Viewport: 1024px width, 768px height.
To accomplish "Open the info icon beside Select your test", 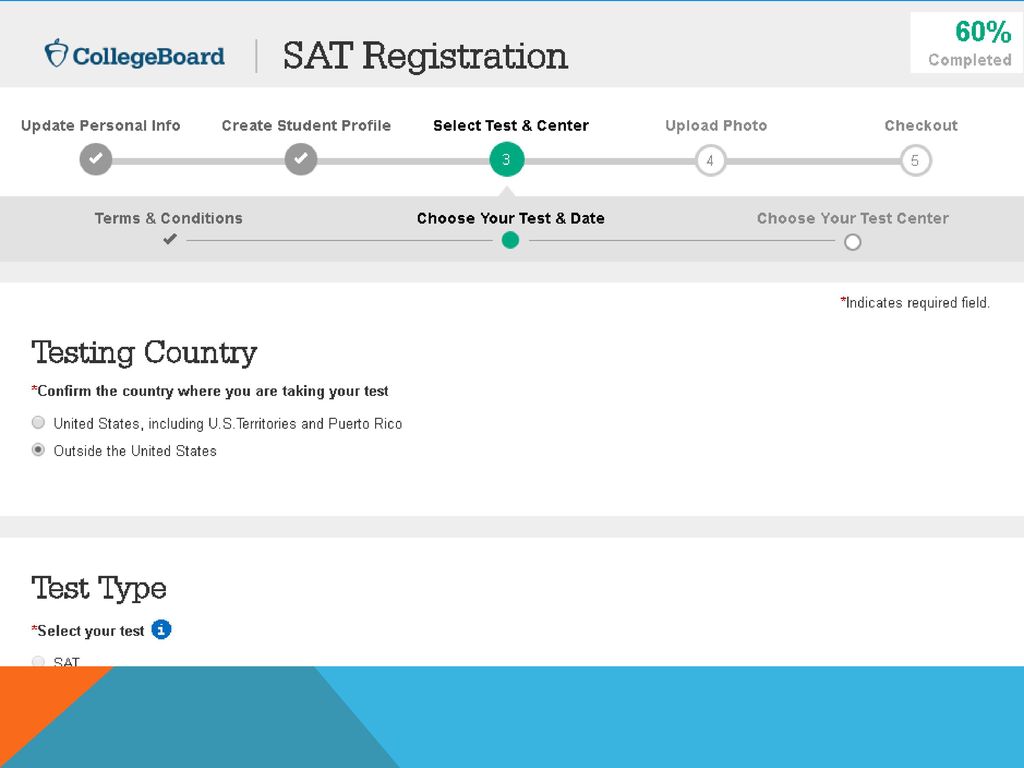I will (161, 630).
